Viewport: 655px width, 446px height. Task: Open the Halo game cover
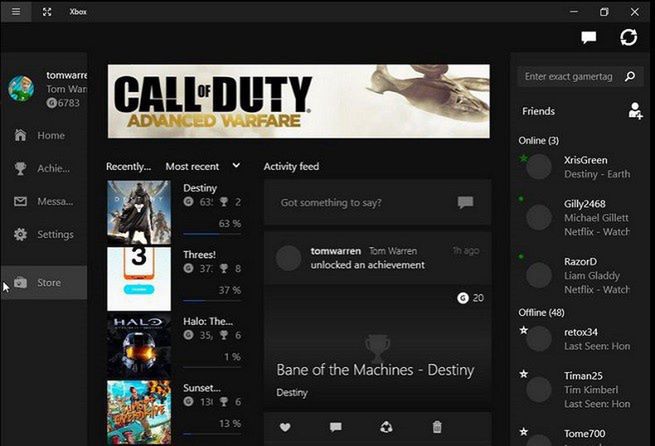point(139,345)
